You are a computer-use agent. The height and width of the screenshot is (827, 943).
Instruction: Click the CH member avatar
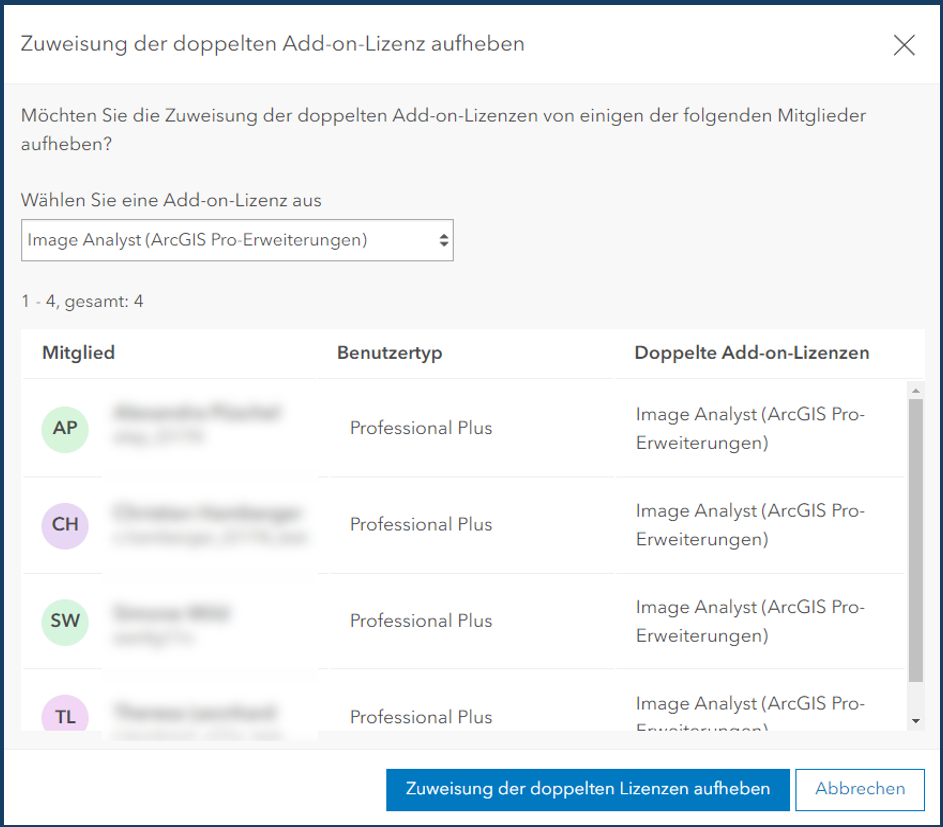click(65, 525)
